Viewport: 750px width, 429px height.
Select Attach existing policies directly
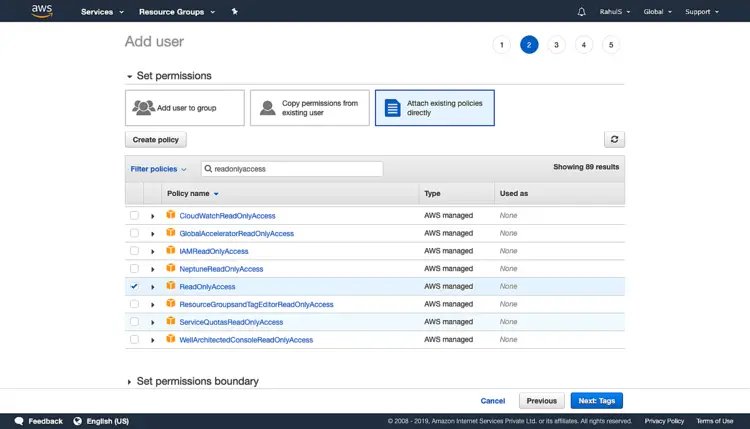[x=434, y=108]
